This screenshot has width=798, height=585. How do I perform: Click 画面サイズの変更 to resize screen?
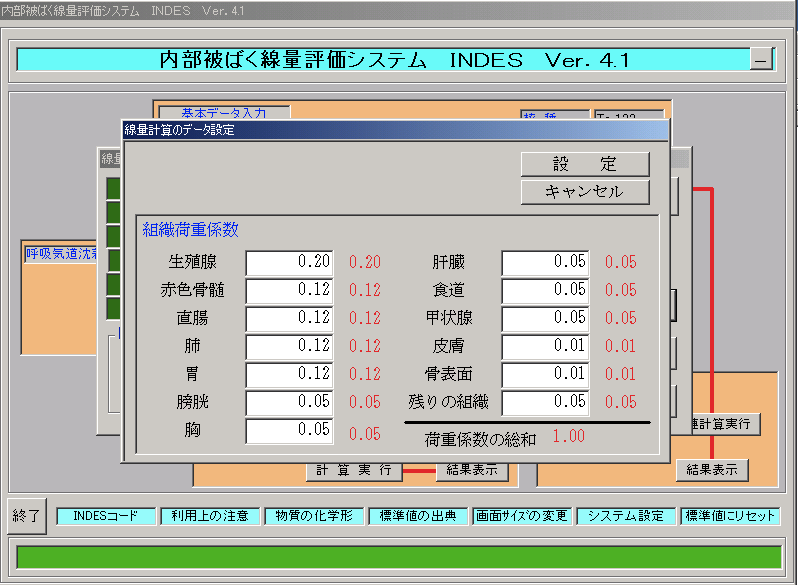pyautogui.click(x=522, y=516)
